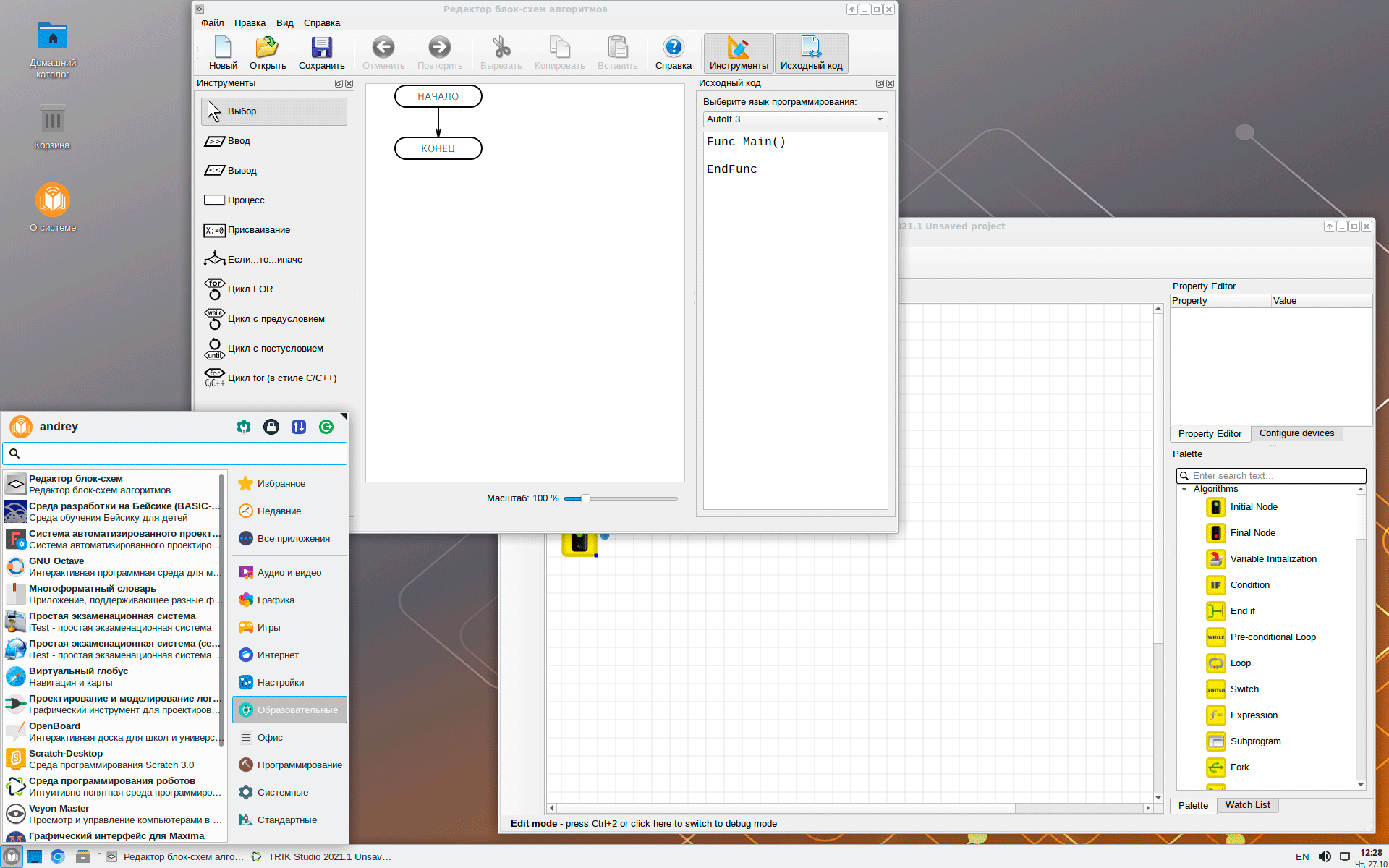Open the AutoIt 3 language dropdown
Image resolution: width=1389 pixels, height=868 pixels.
click(794, 119)
